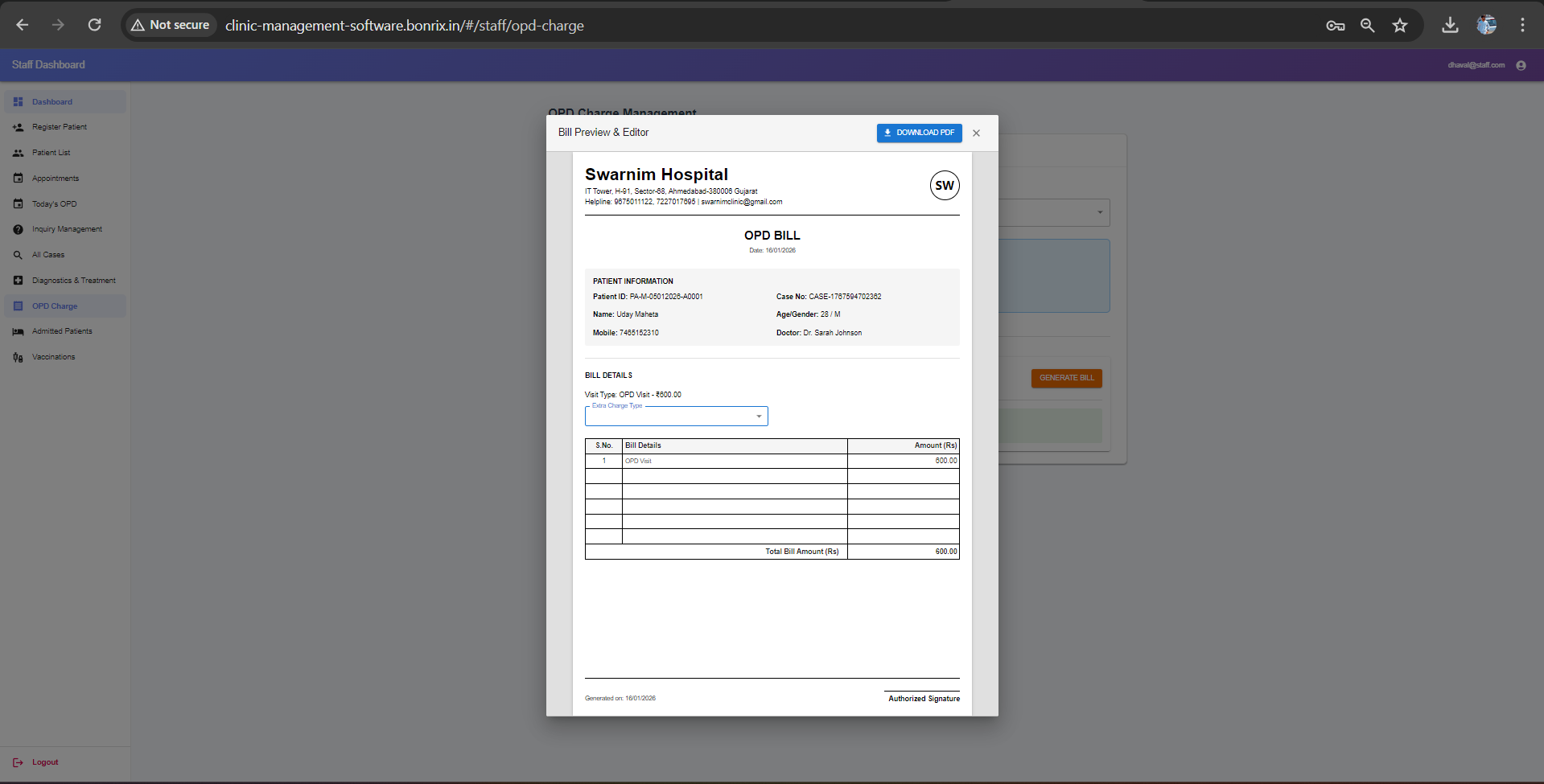Select the Patient List people icon
The image size is (1544, 784).
coord(18,152)
